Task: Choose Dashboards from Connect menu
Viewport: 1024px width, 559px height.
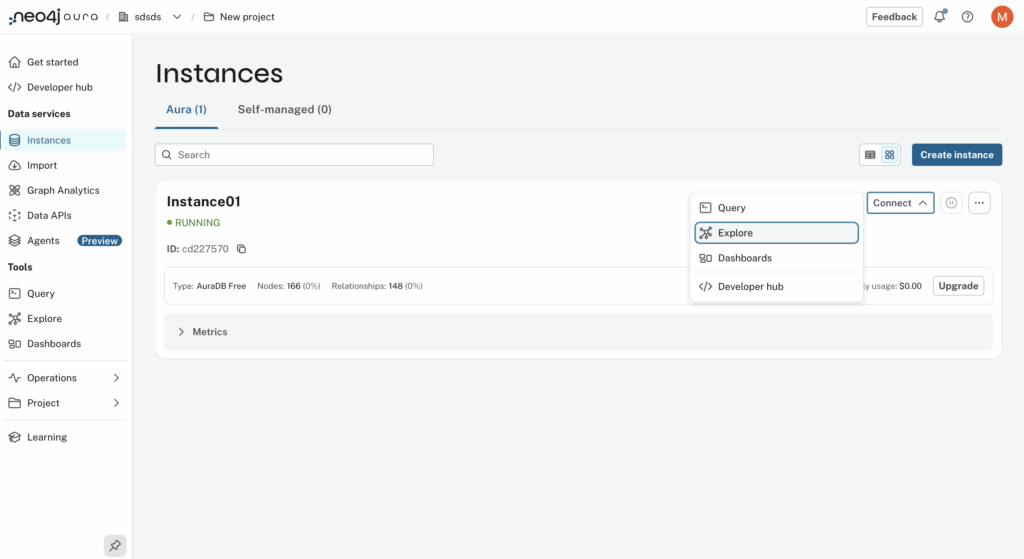Action: click(776, 258)
